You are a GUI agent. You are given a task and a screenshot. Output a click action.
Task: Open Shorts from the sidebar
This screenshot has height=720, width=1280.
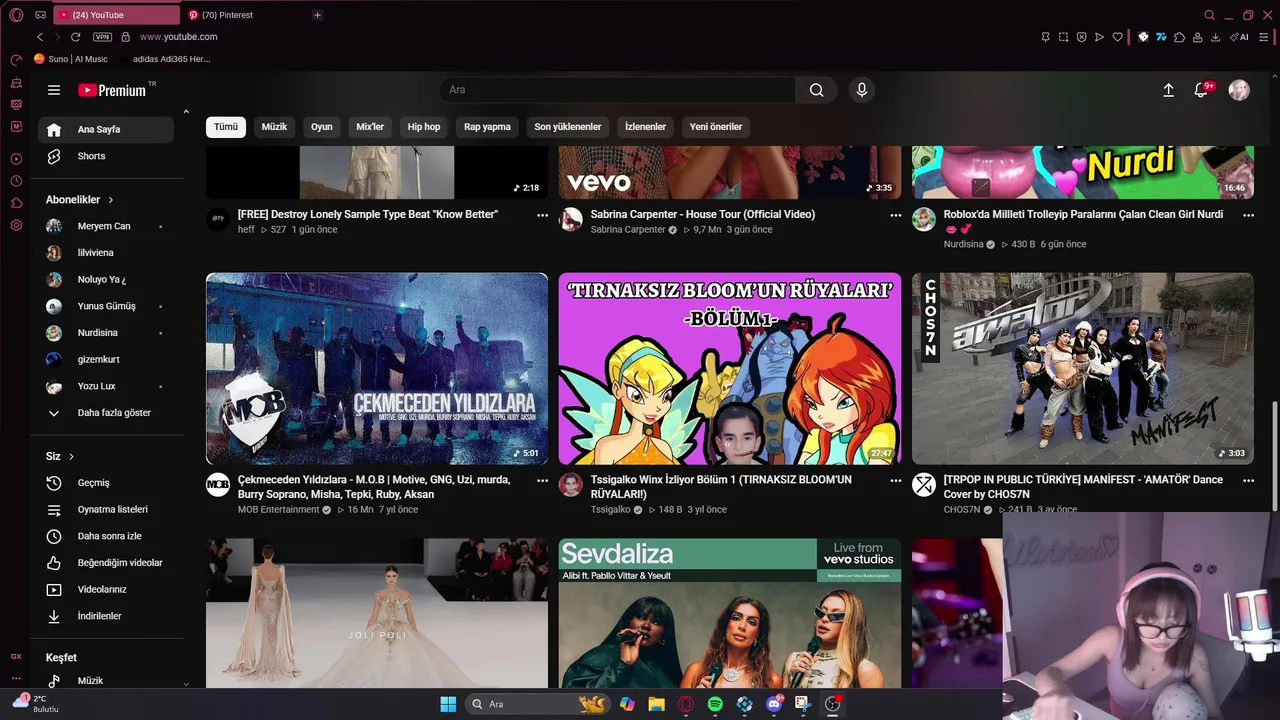pyautogui.click(x=106, y=156)
